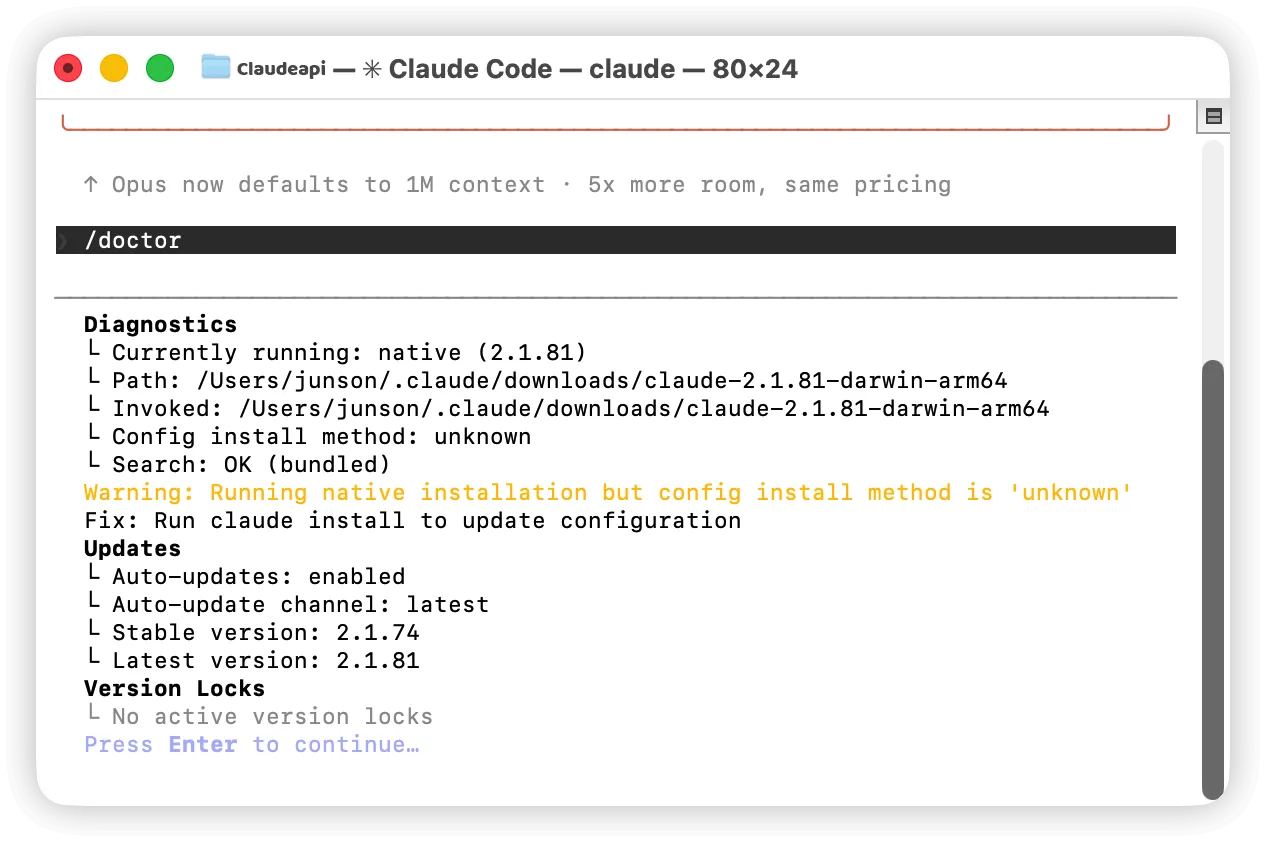Select the No active version locks entry
This screenshot has height=842, width=1266.
(x=273, y=716)
